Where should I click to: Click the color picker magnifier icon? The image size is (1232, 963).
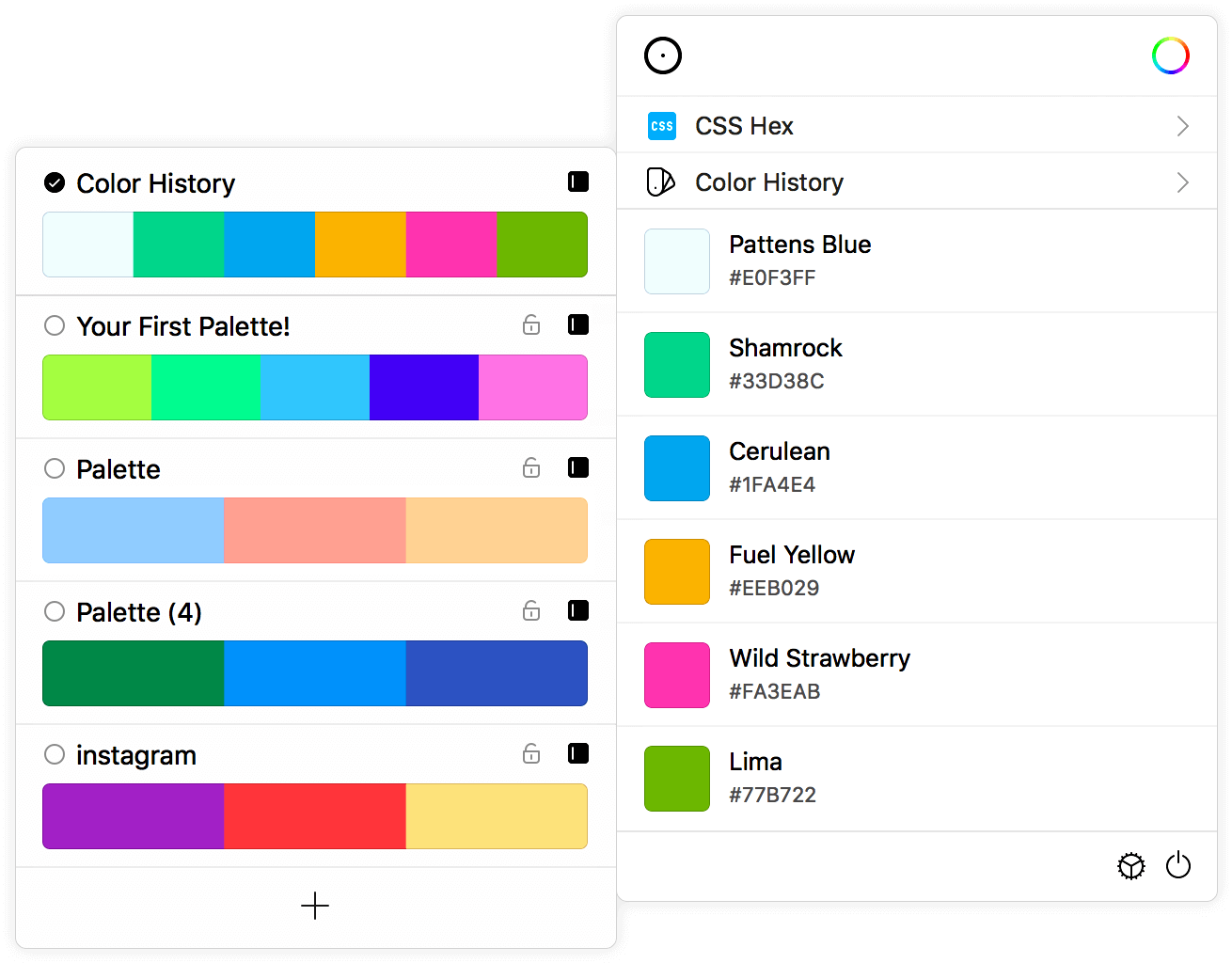click(x=663, y=55)
